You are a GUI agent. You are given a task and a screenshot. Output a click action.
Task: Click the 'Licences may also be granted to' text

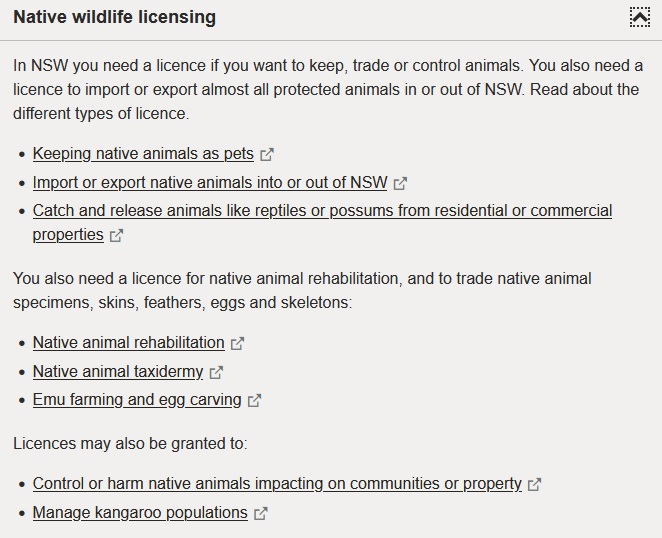(x=130, y=443)
